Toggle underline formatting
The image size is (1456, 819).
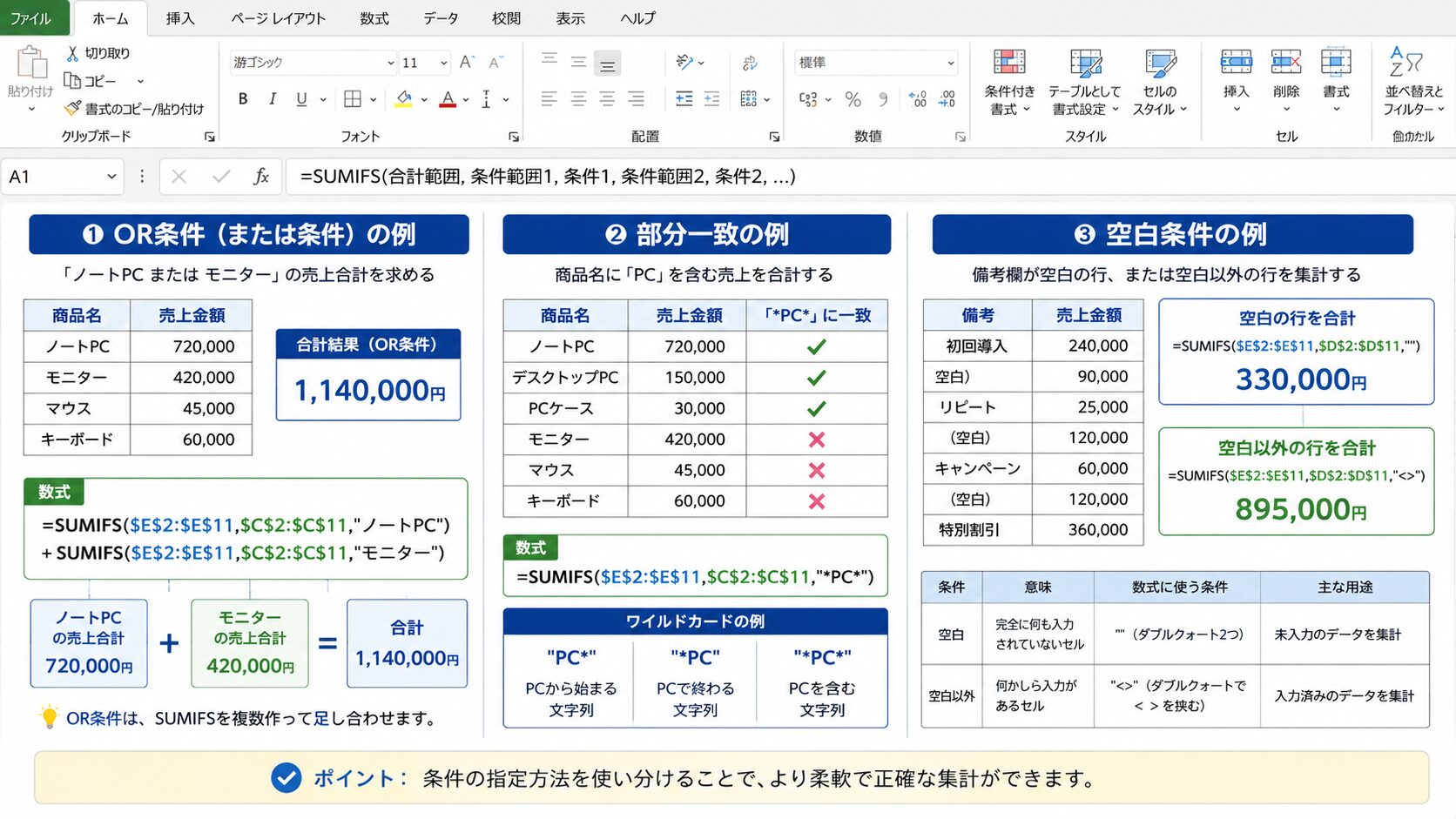pyautogui.click(x=301, y=99)
